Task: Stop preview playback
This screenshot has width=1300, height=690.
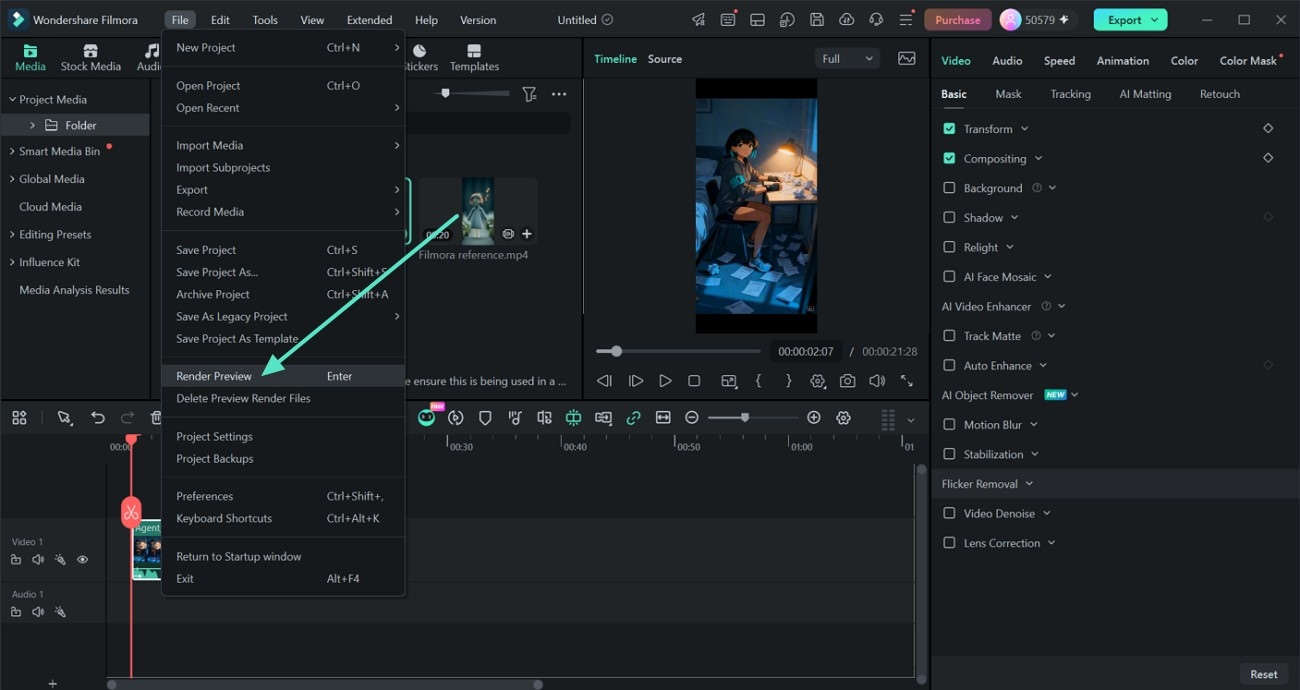Action: 694,381
